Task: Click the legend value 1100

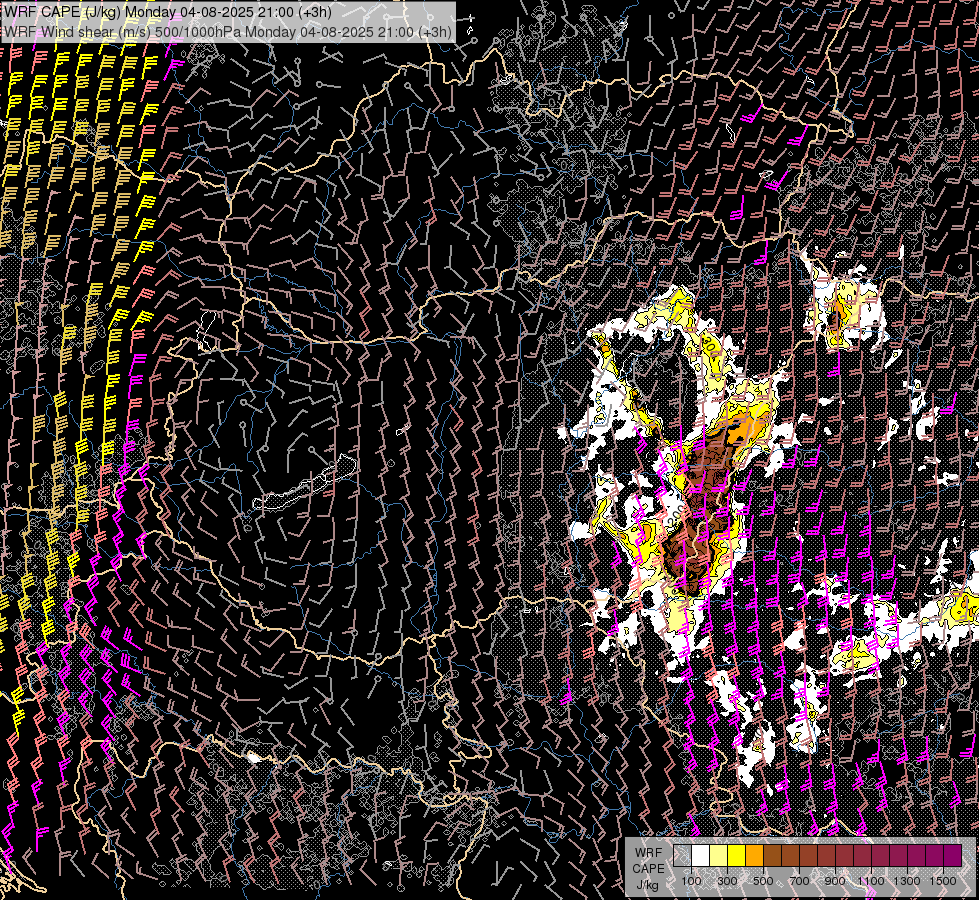Action: tap(870, 881)
